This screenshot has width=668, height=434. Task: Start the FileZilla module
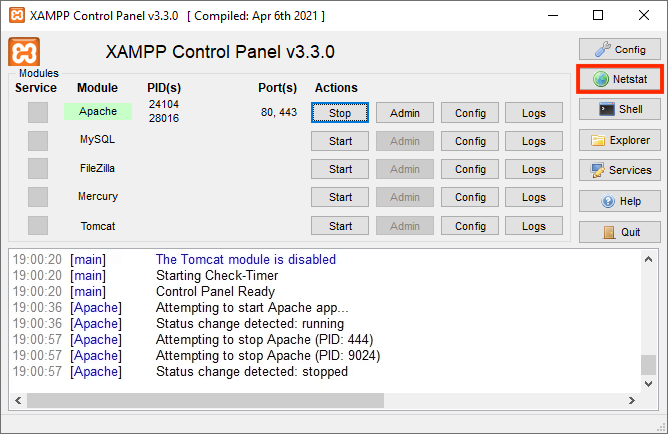tap(340, 169)
